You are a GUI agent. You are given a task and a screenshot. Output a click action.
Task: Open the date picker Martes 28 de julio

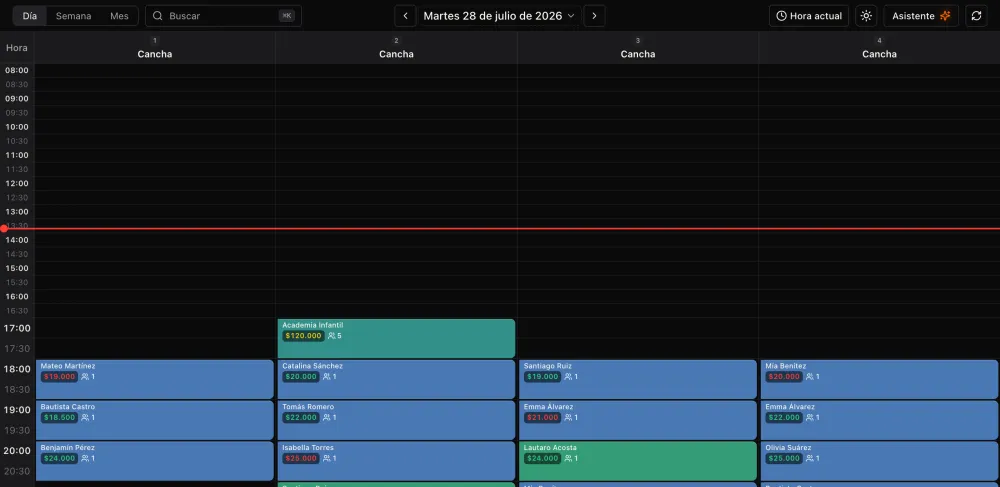(x=499, y=16)
